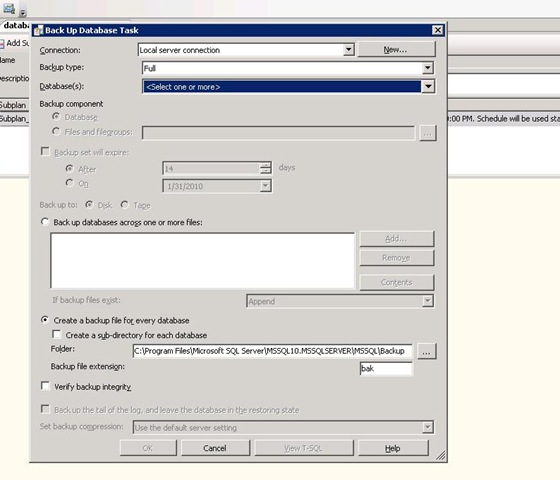Click the Back Up Database Task title icon
Screen dimensions: 560x480
click(x=38, y=30)
